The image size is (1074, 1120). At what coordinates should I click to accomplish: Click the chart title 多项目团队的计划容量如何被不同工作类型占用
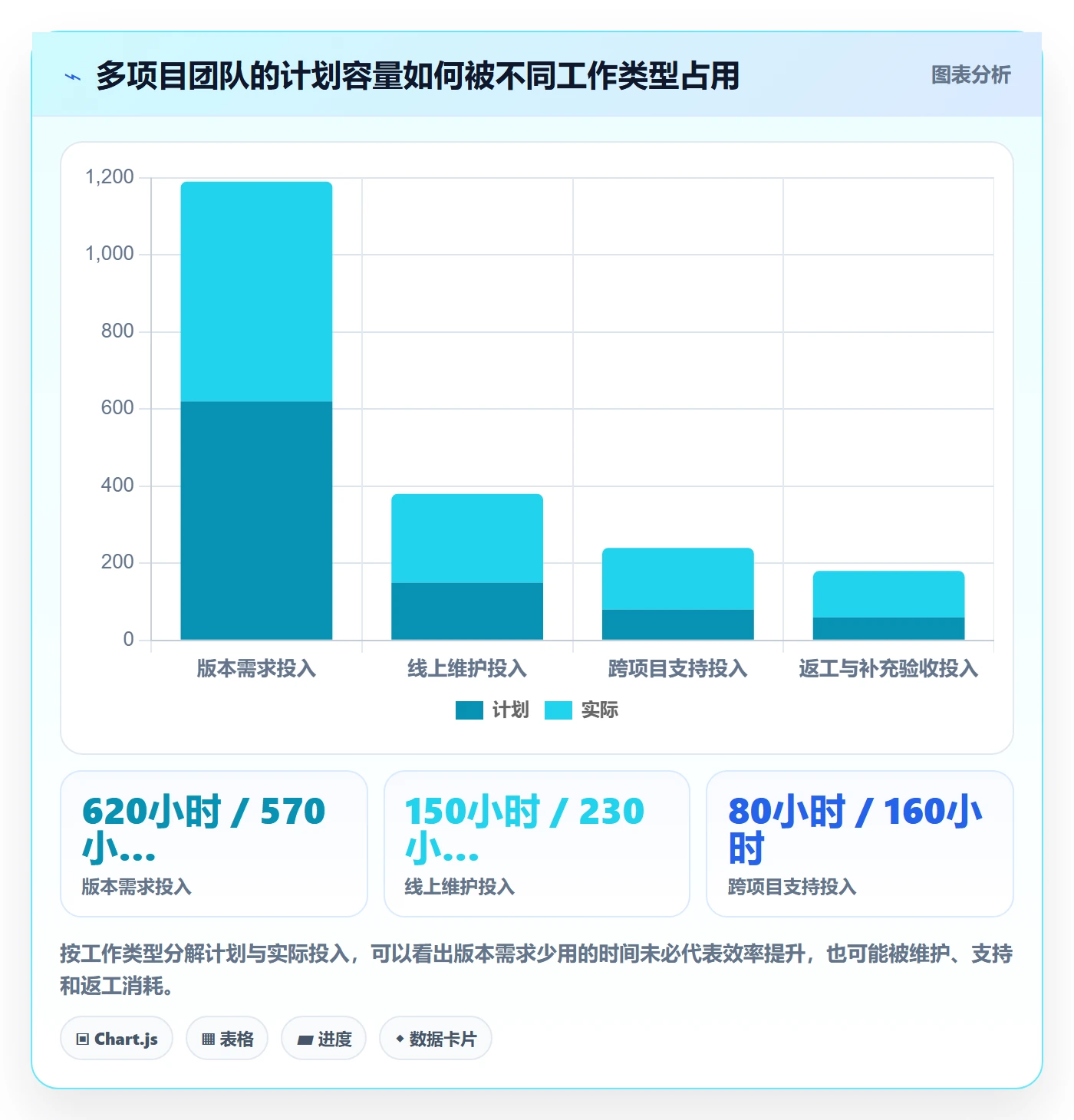click(417, 76)
